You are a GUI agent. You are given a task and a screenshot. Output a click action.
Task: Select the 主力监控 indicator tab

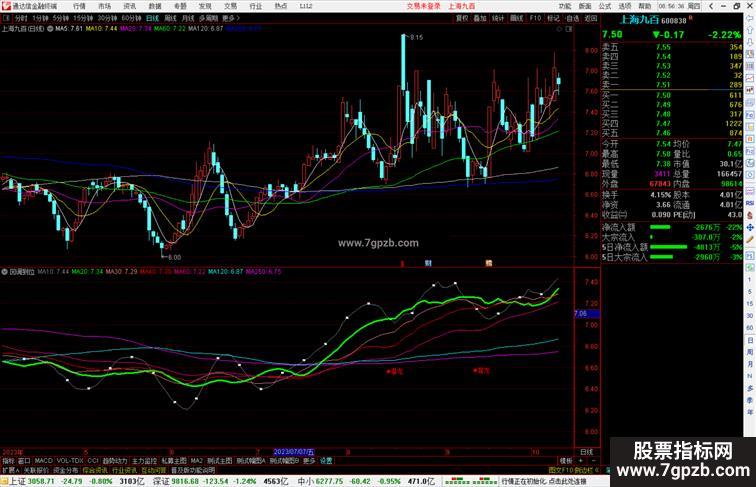tap(144, 460)
